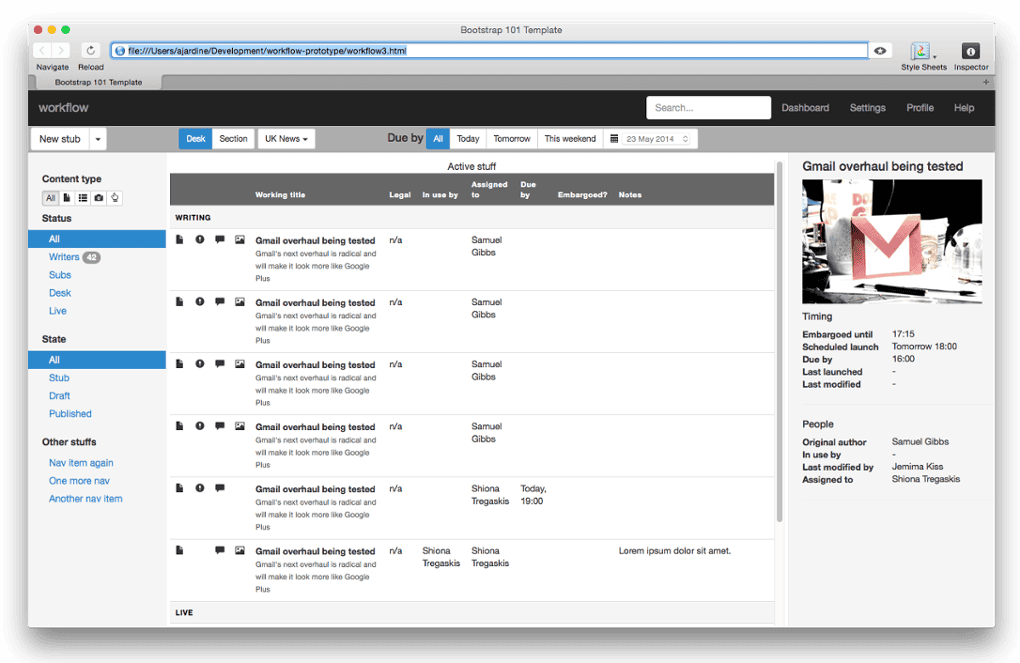Open the 23 May 2014 date picker
The width and height of the screenshot is (1020, 663).
tap(651, 139)
